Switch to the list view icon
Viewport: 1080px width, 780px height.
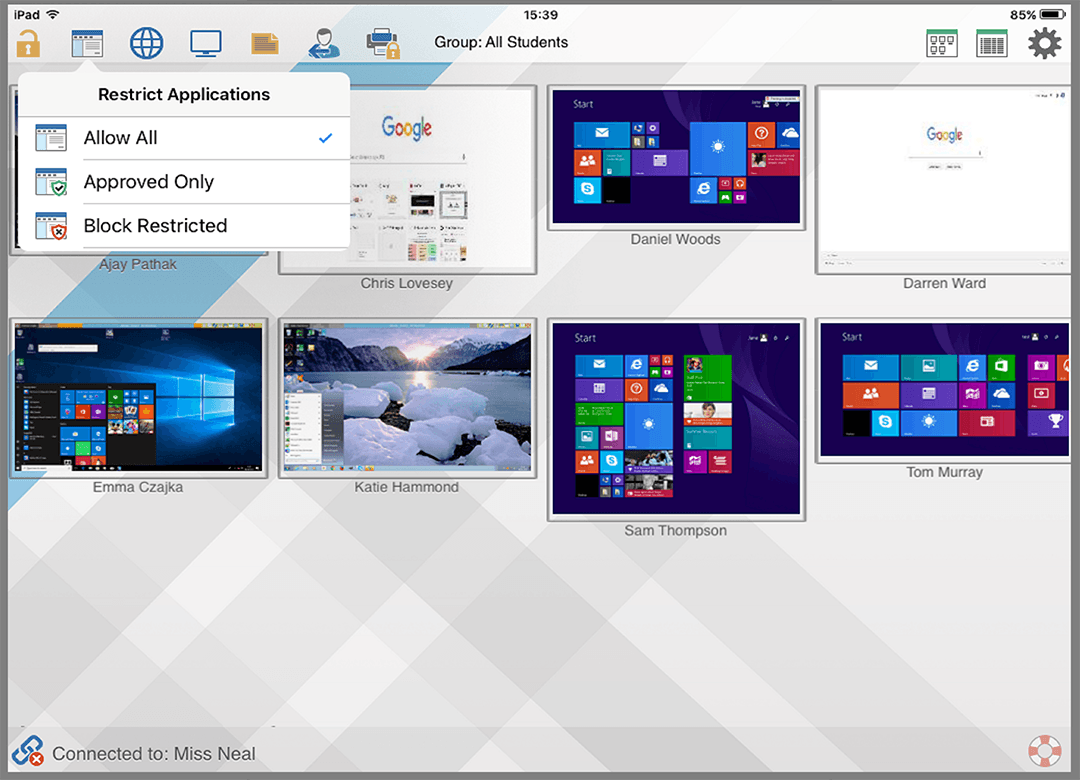pos(991,43)
